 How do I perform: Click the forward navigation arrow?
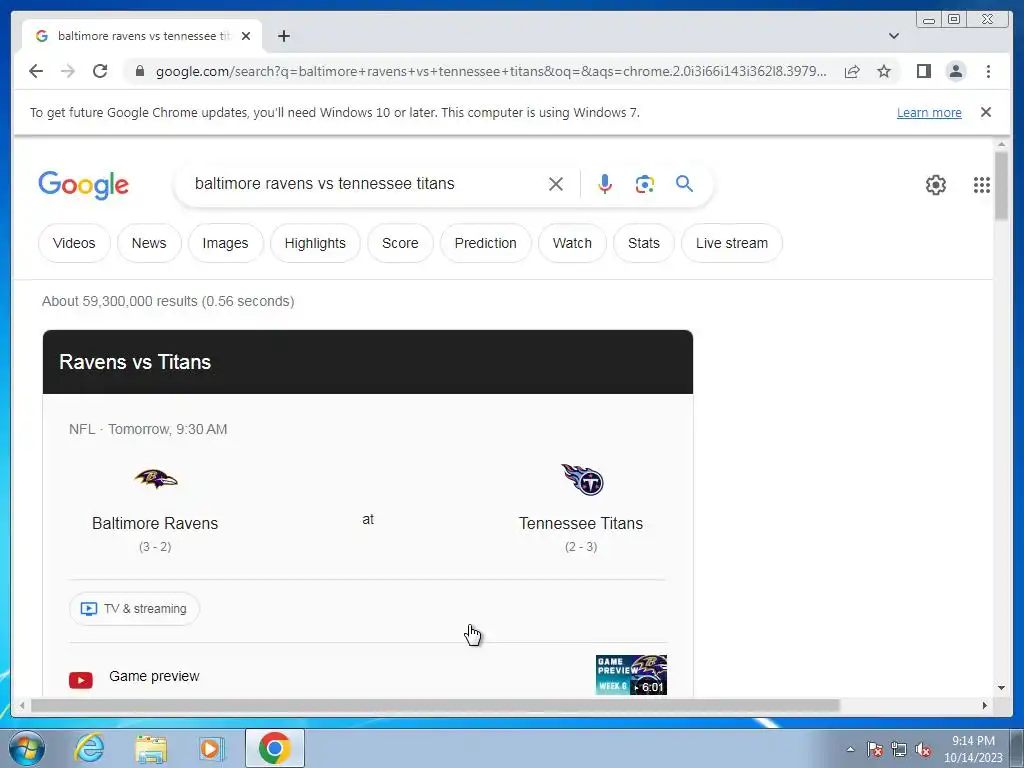[68, 71]
